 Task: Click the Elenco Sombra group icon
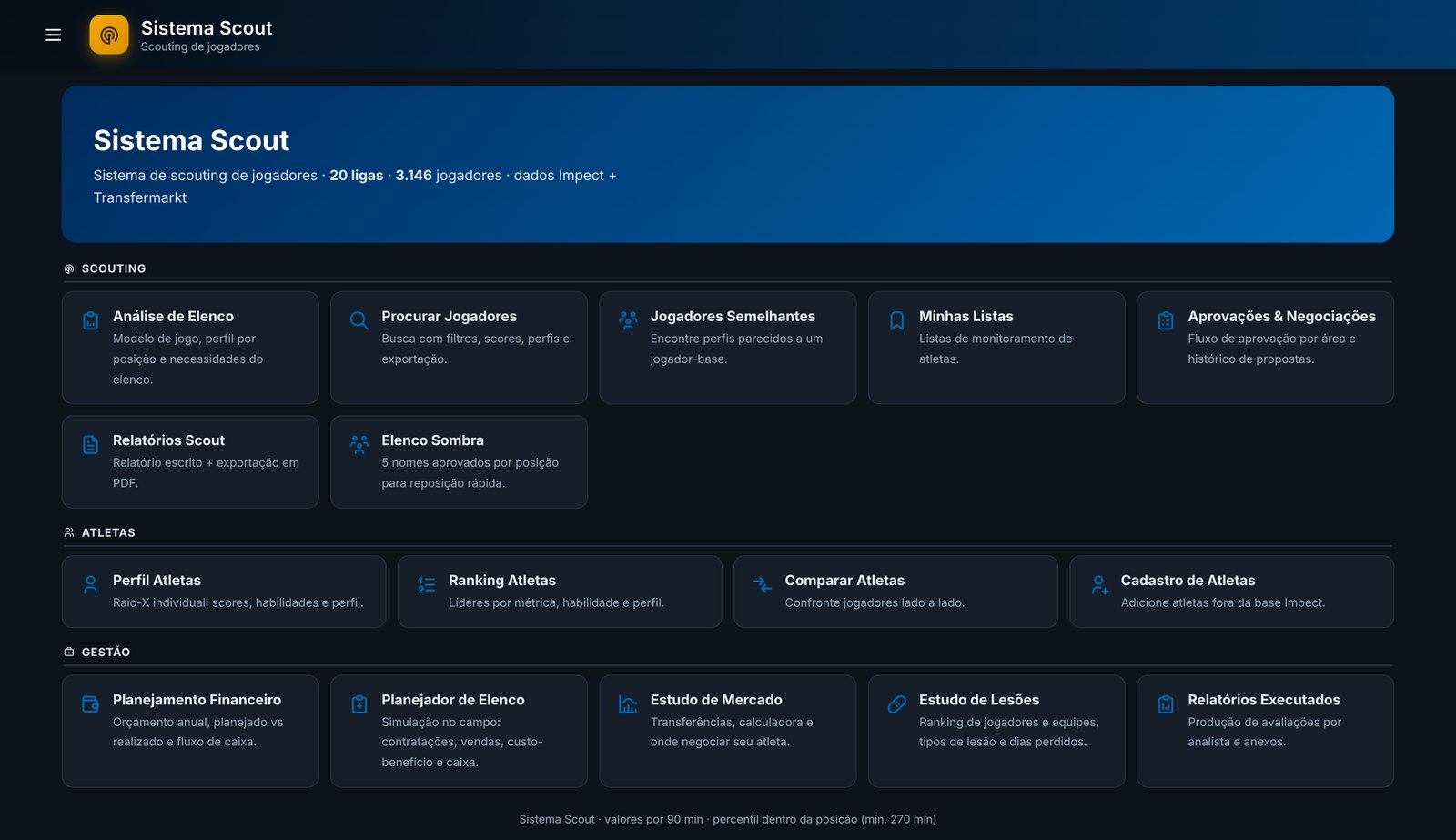pos(359,444)
